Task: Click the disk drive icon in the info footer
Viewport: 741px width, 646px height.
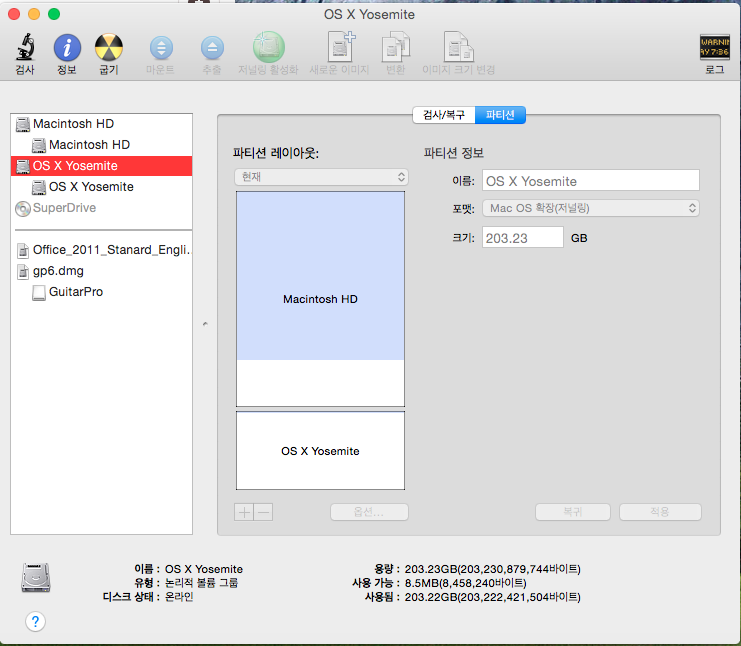Action: pyautogui.click(x=36, y=577)
